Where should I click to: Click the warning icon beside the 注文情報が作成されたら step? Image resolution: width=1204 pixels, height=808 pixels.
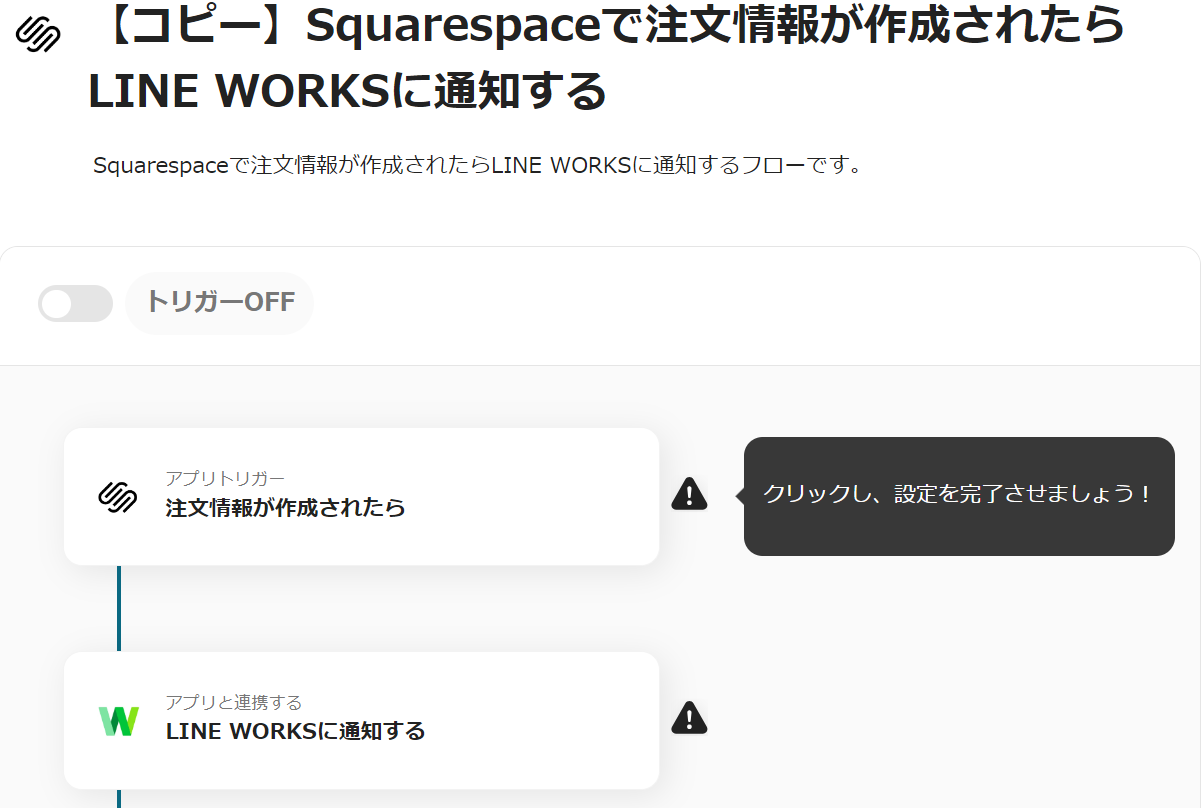(x=689, y=493)
